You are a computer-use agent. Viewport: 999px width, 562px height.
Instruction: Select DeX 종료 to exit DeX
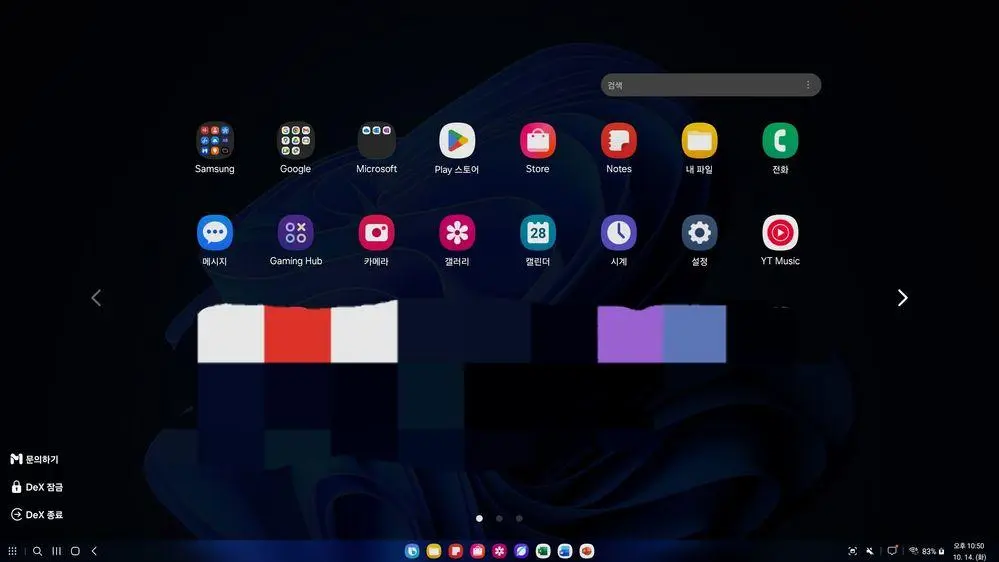click(x=37, y=515)
